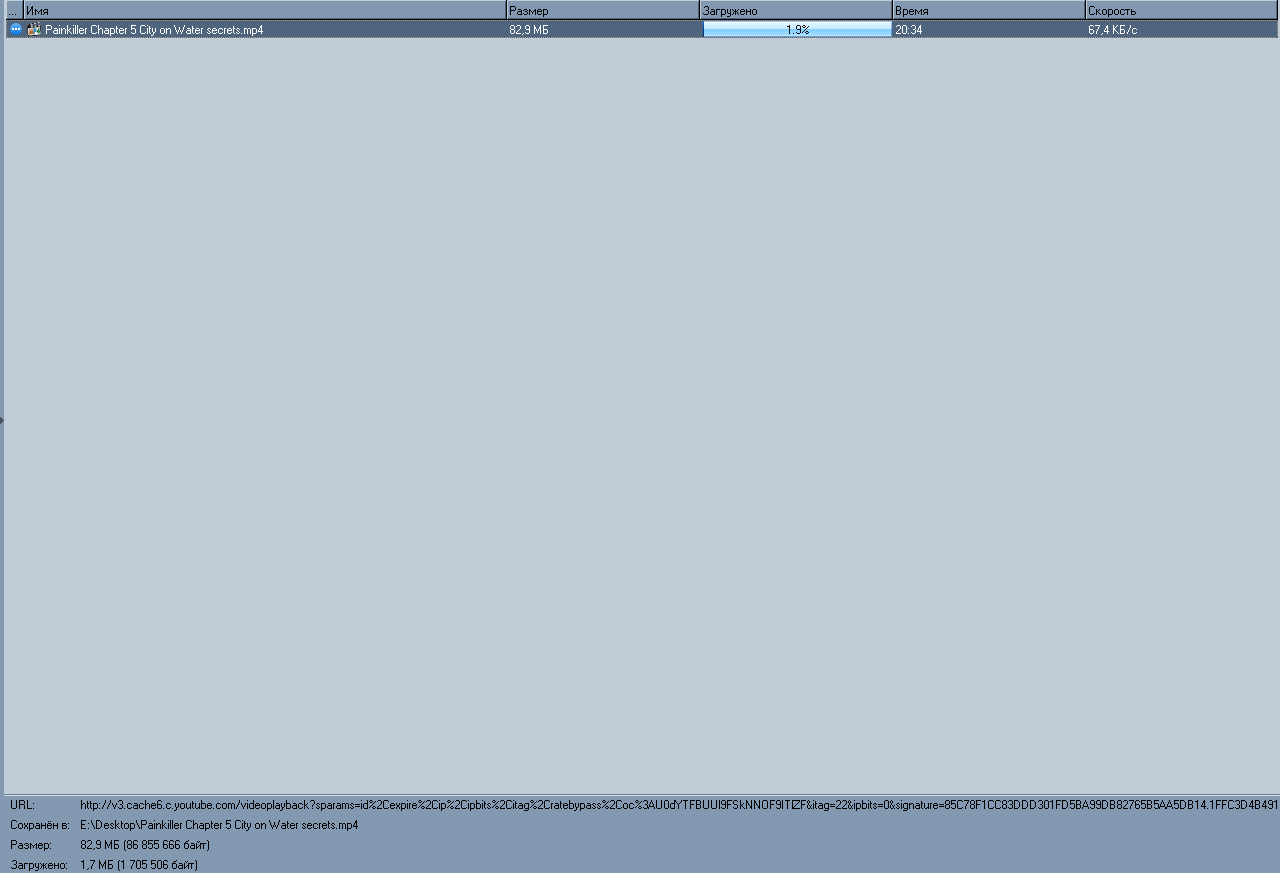Click the 1.9% download progress bar
Screen dimensions: 1280x873
797,30
